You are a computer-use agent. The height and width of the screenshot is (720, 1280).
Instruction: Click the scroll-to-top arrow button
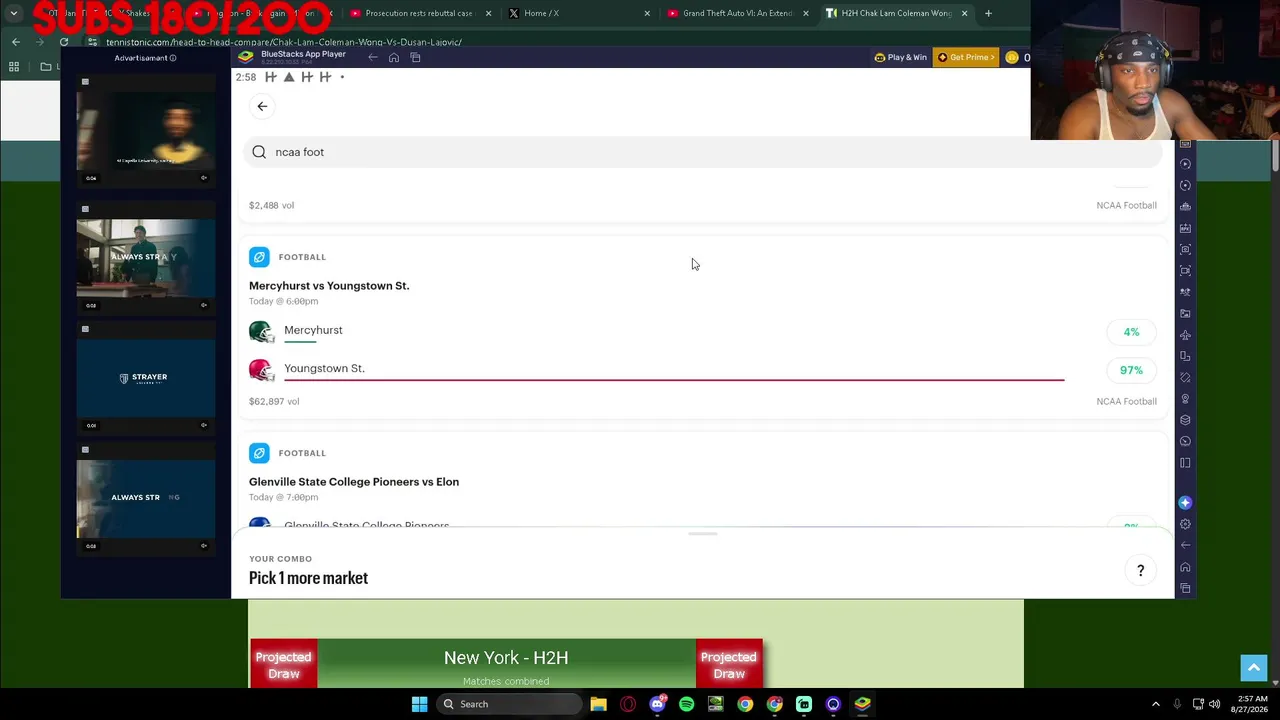coord(1253,668)
